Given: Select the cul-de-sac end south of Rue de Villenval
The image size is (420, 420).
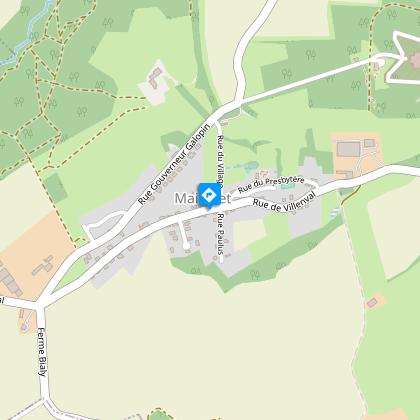Looking at the screenshot, I should coord(186,246).
